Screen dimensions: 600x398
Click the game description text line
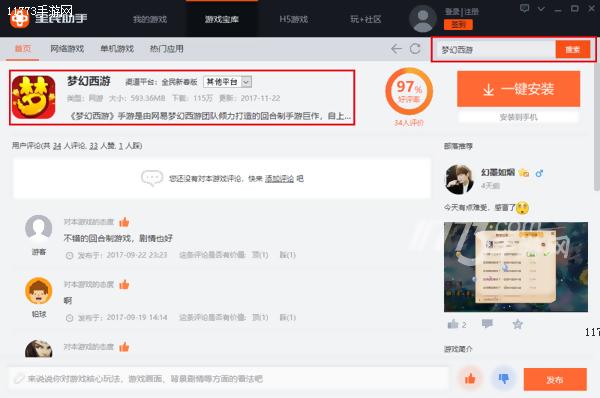point(210,116)
